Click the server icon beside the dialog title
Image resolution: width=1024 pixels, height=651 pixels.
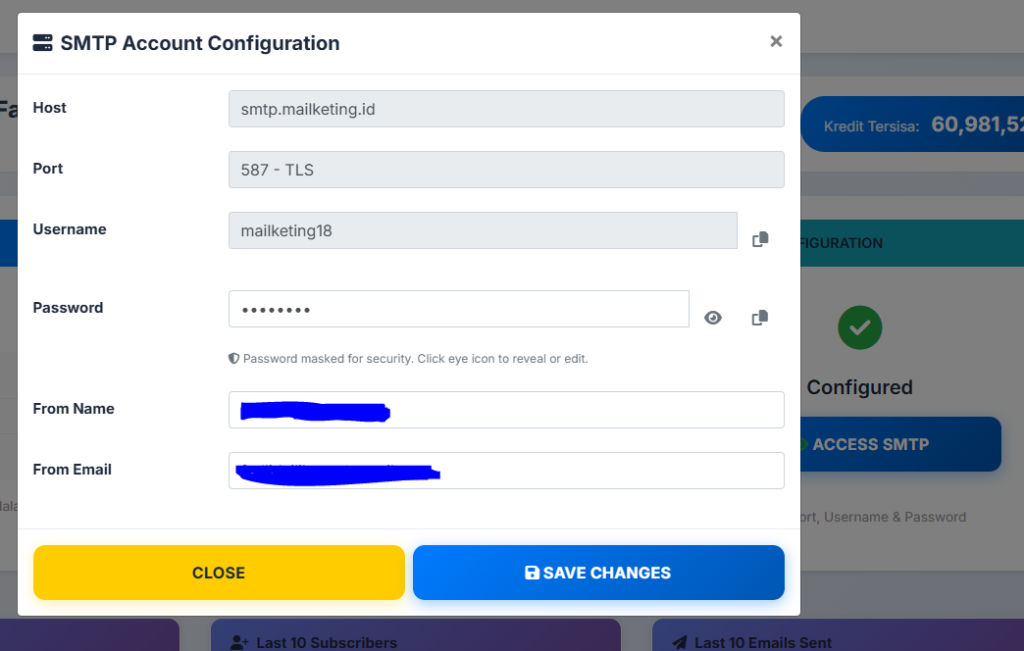pyautogui.click(x=43, y=43)
